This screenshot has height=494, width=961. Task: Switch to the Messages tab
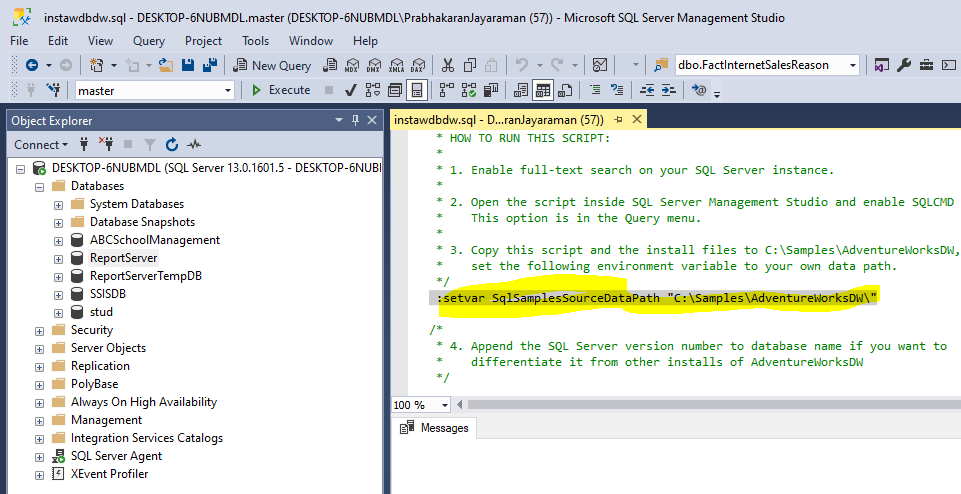(435, 428)
